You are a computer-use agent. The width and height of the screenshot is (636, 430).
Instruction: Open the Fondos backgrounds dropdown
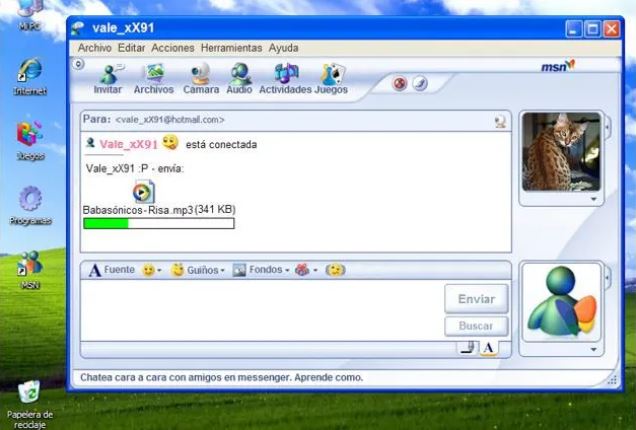261,270
